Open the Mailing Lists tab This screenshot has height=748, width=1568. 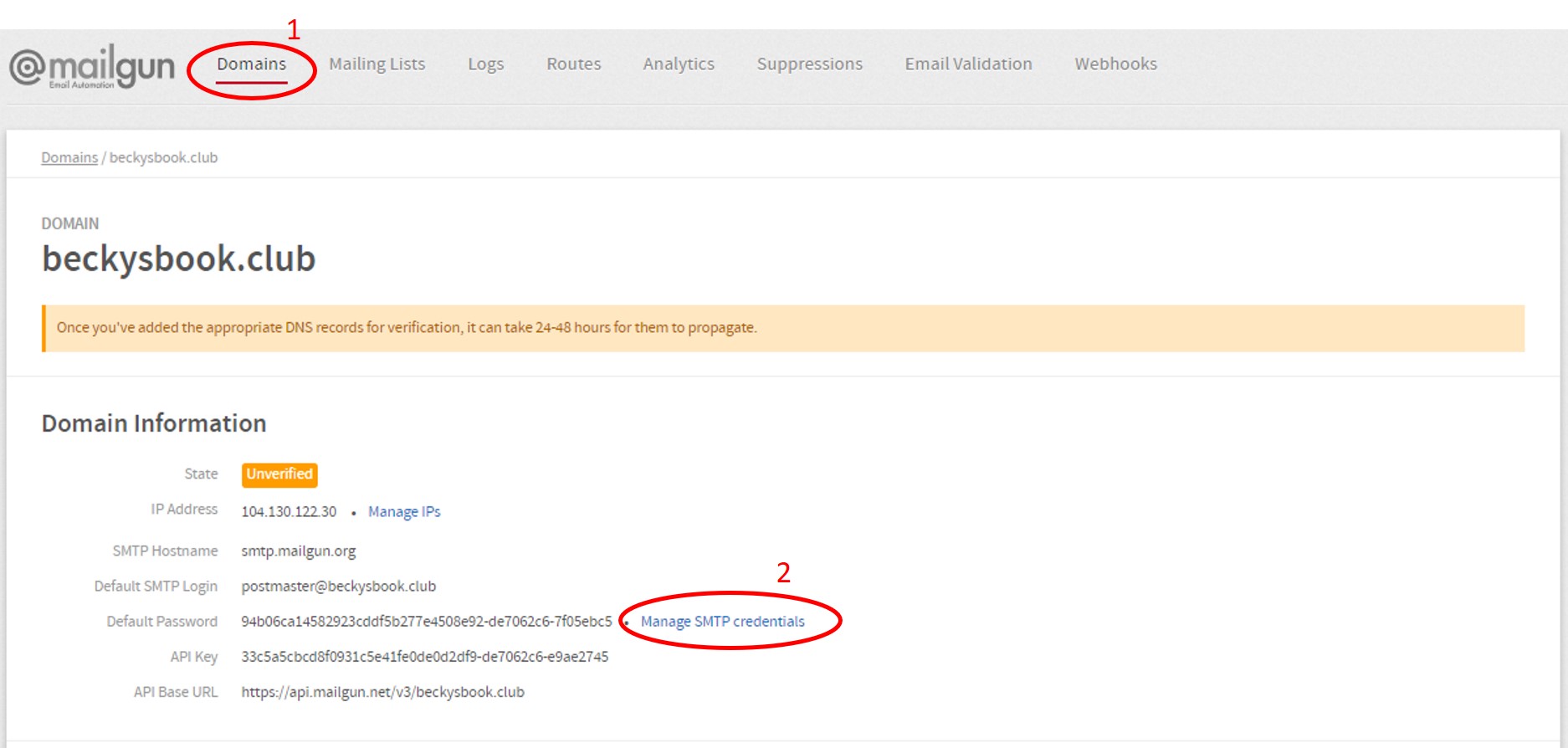(377, 64)
